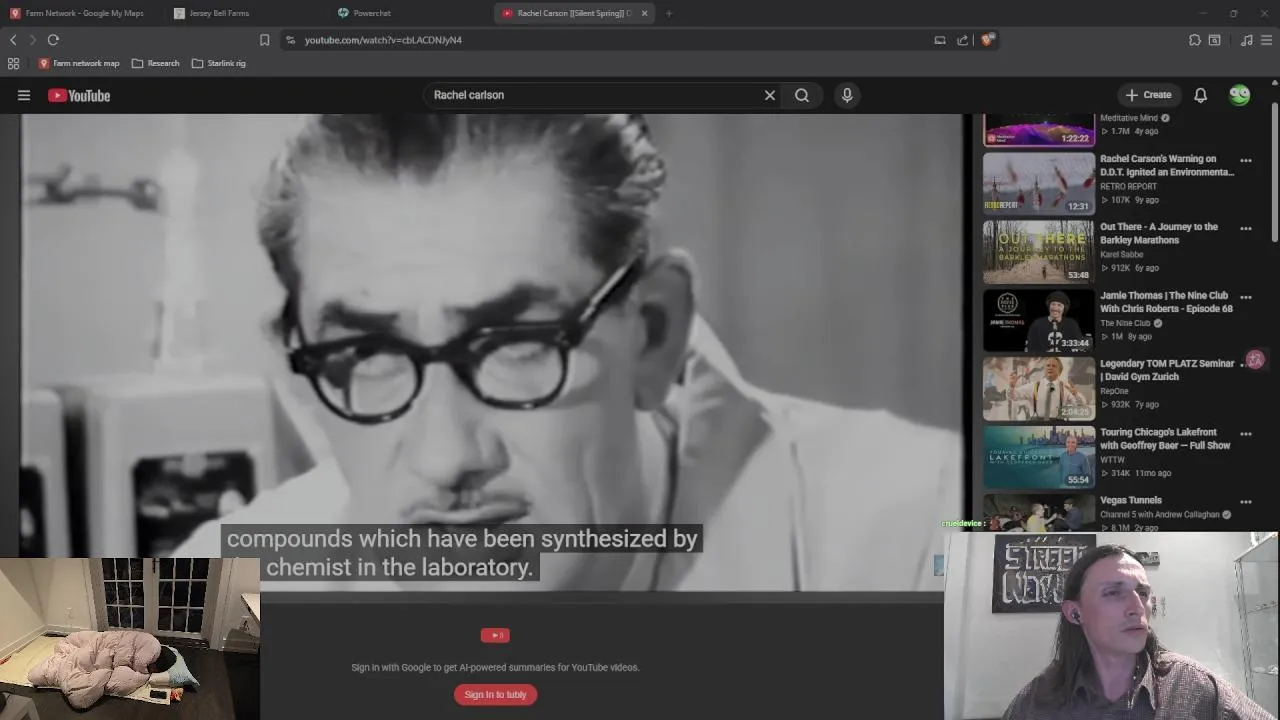Bookmark this page icon in address bar
Screen dimensions: 1280x720
264,40
